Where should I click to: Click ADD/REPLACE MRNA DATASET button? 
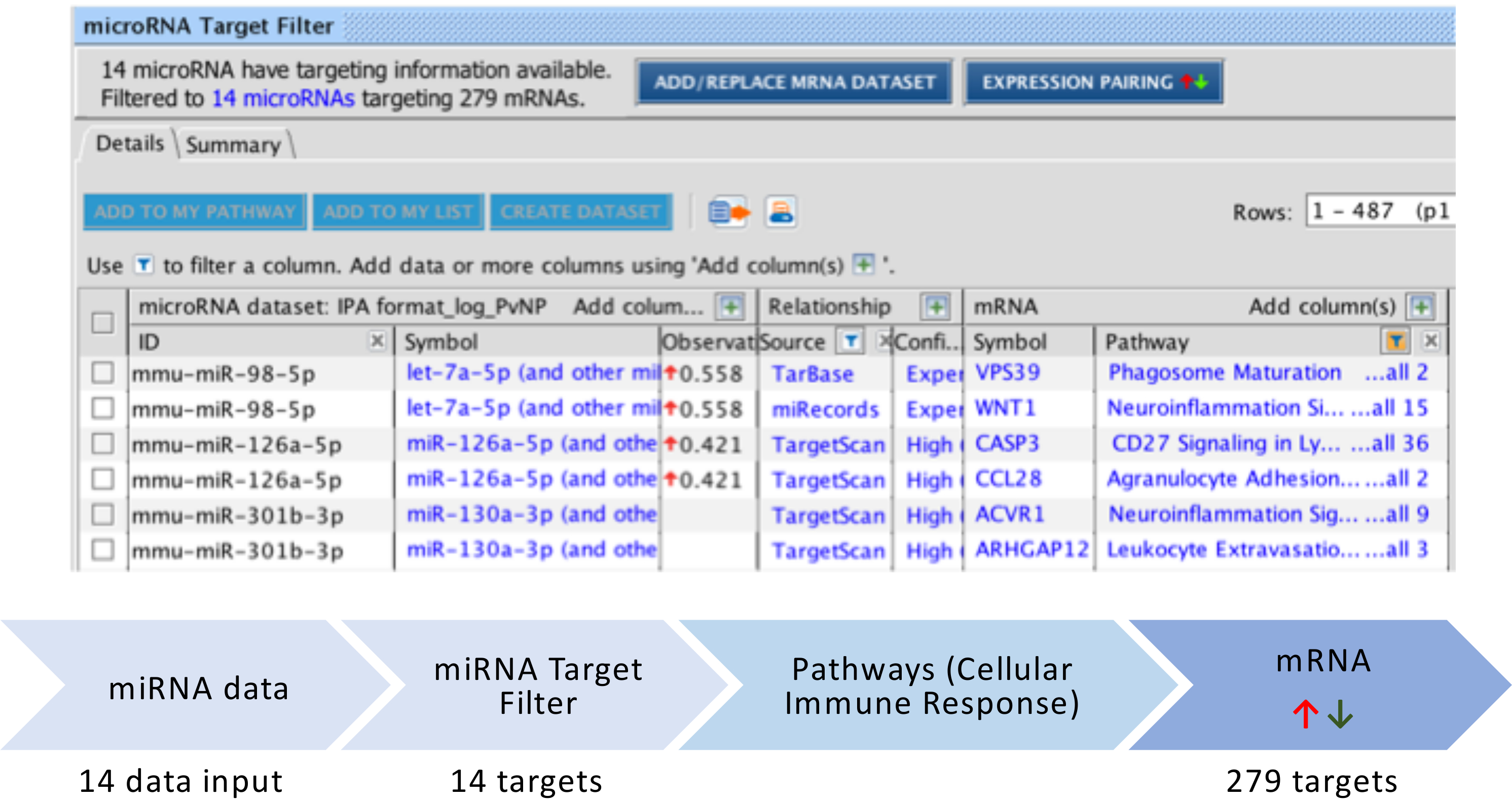coord(794,82)
